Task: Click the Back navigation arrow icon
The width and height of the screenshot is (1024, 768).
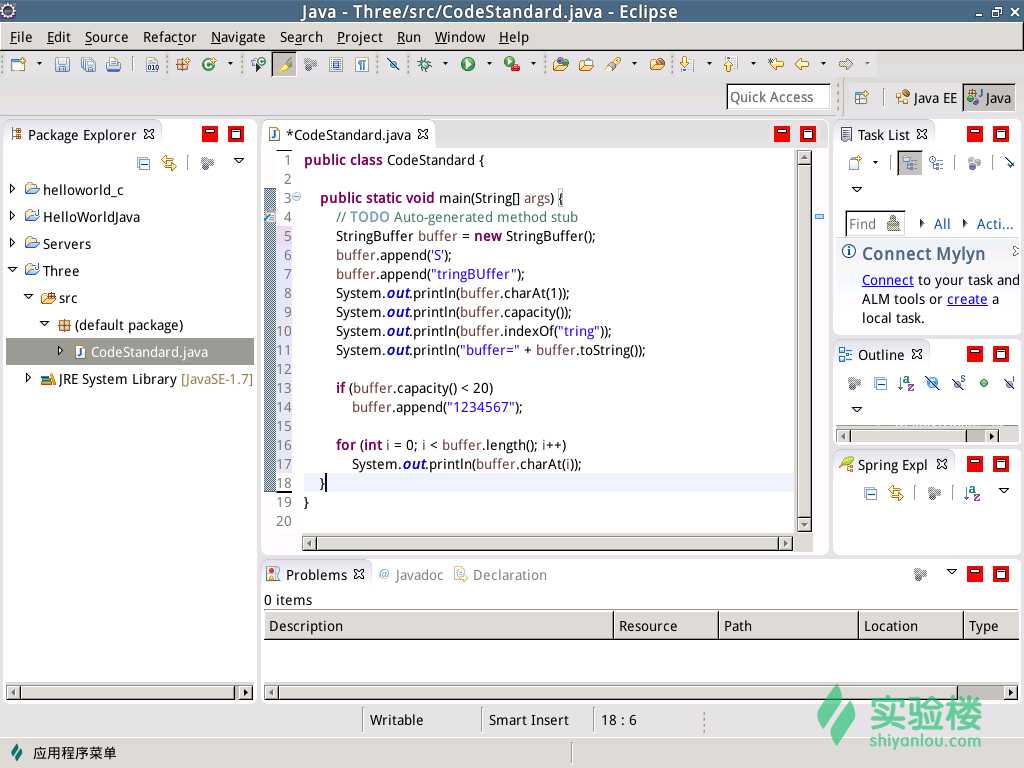Action: [x=802, y=64]
